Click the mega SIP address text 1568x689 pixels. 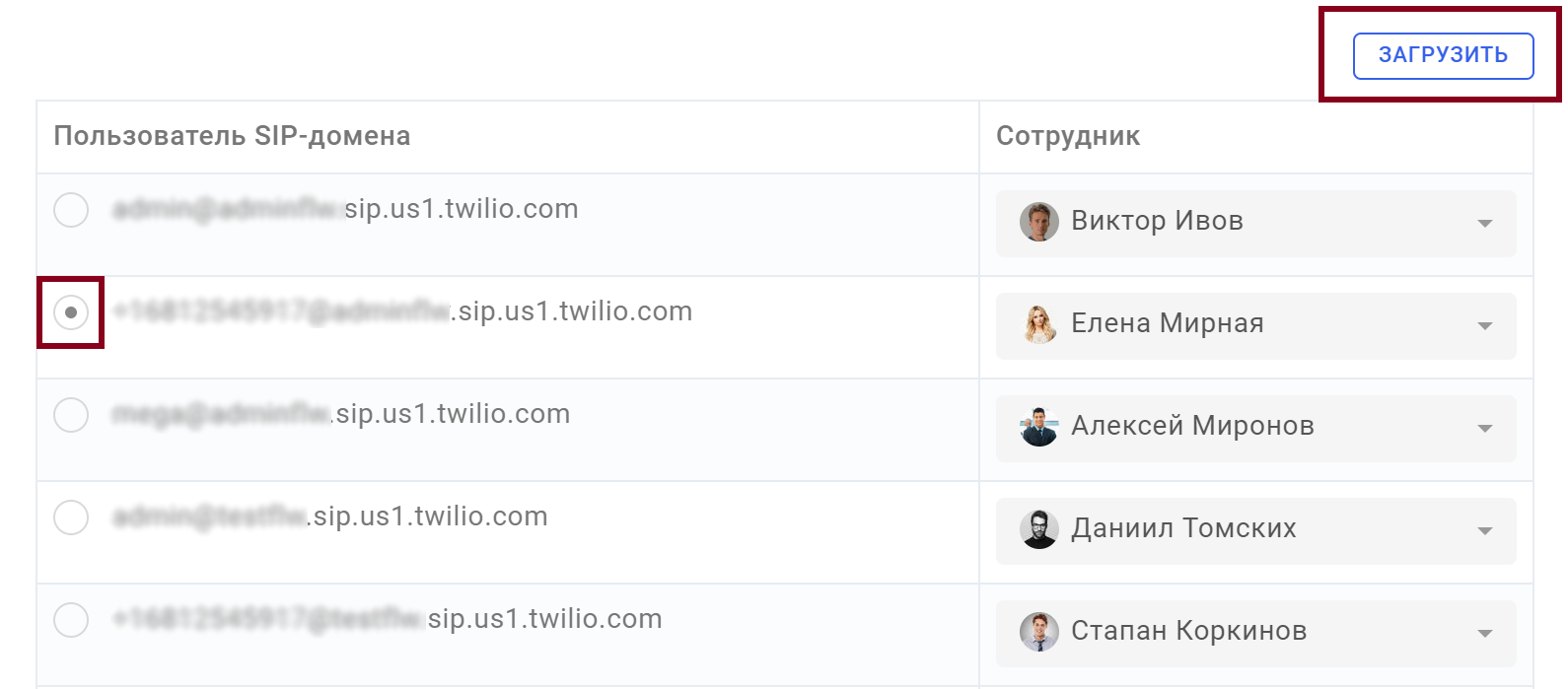point(341,414)
